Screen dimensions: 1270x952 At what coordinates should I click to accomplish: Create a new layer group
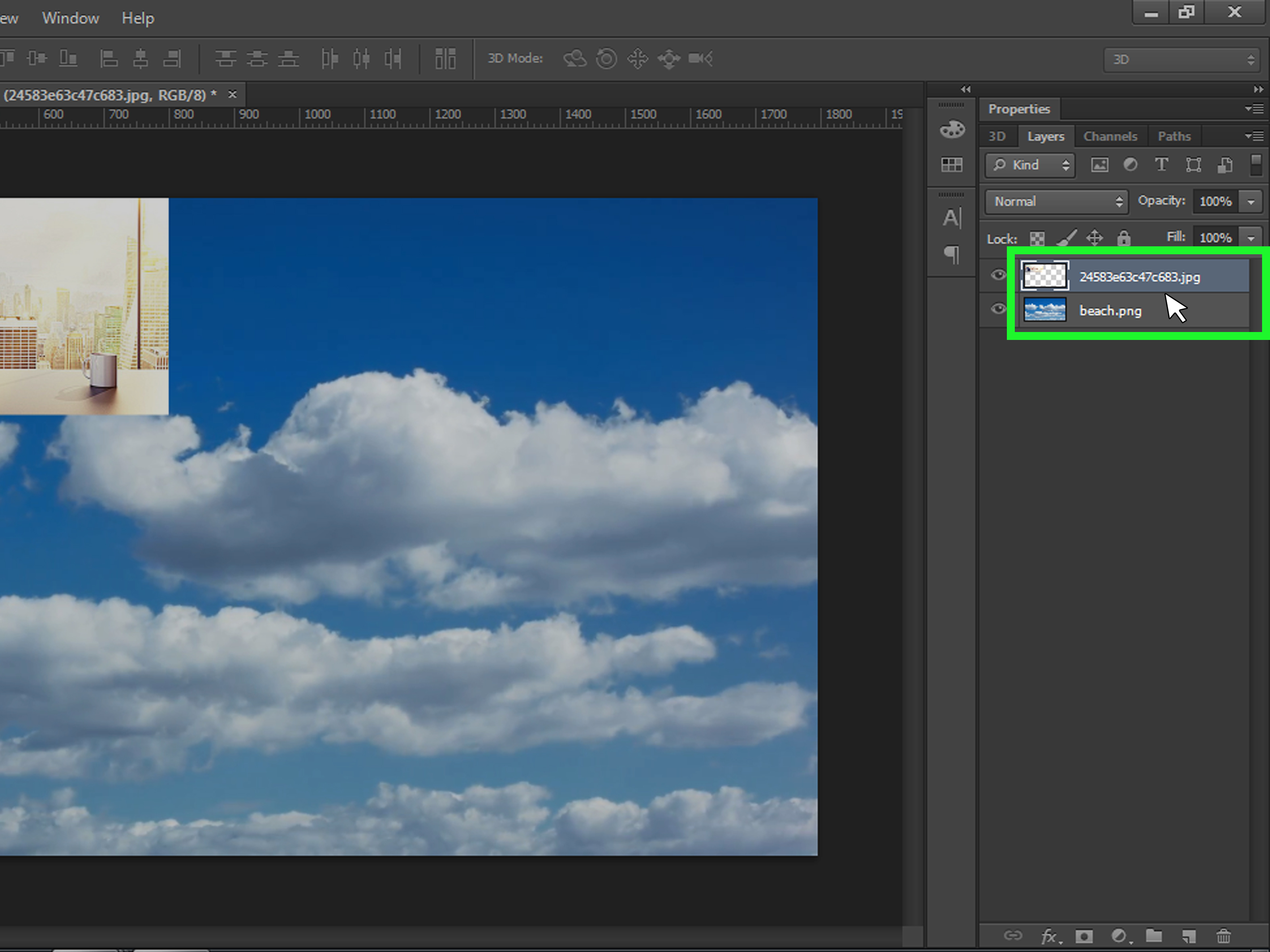tap(1154, 935)
